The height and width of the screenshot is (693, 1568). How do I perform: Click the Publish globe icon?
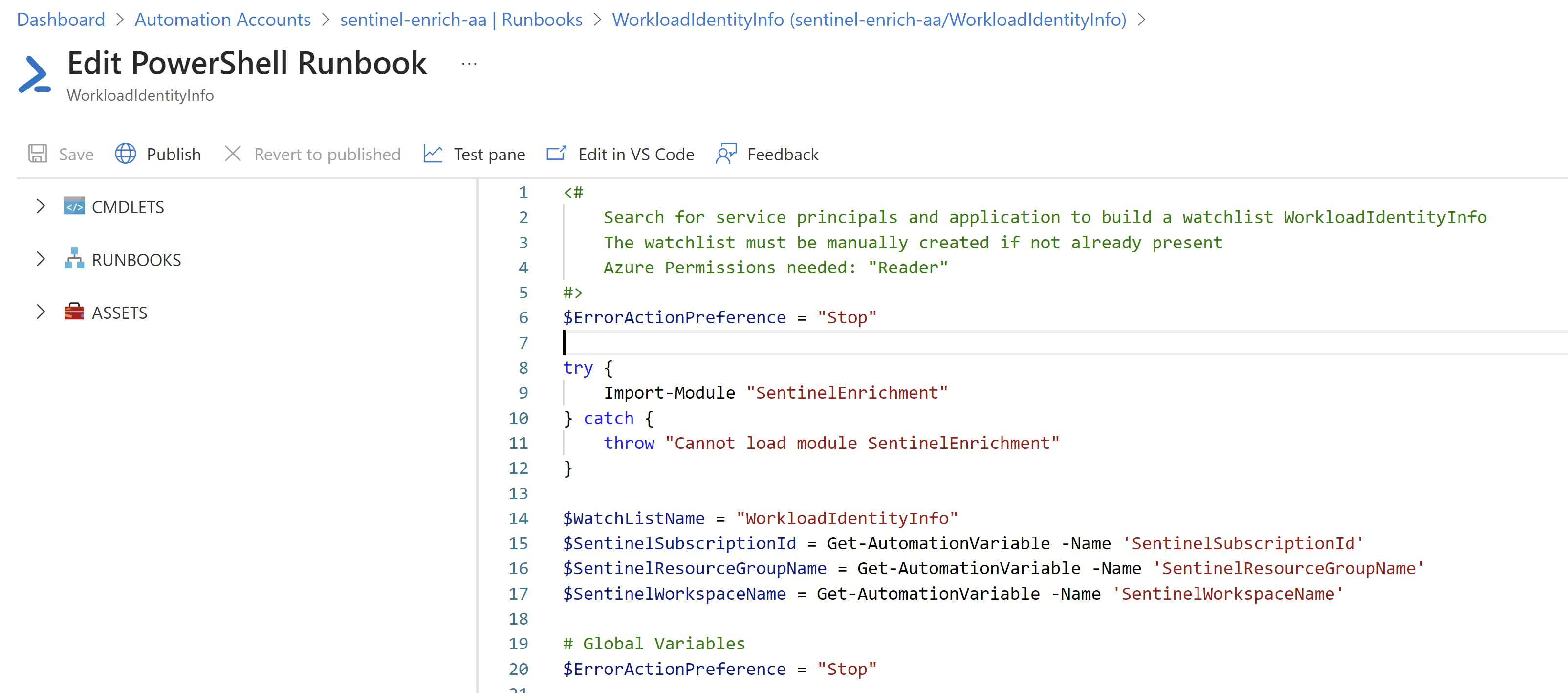126,154
